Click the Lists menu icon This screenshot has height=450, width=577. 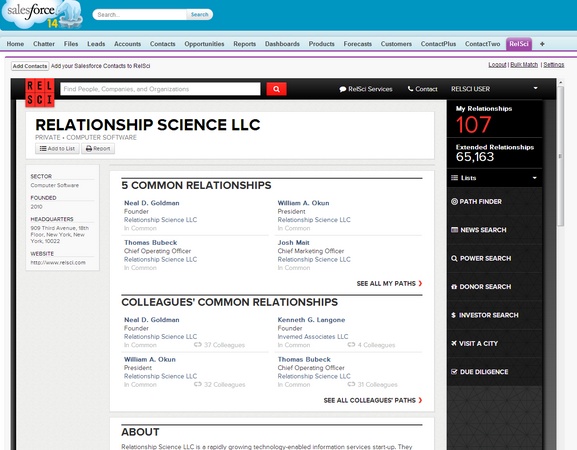[x=454, y=178]
